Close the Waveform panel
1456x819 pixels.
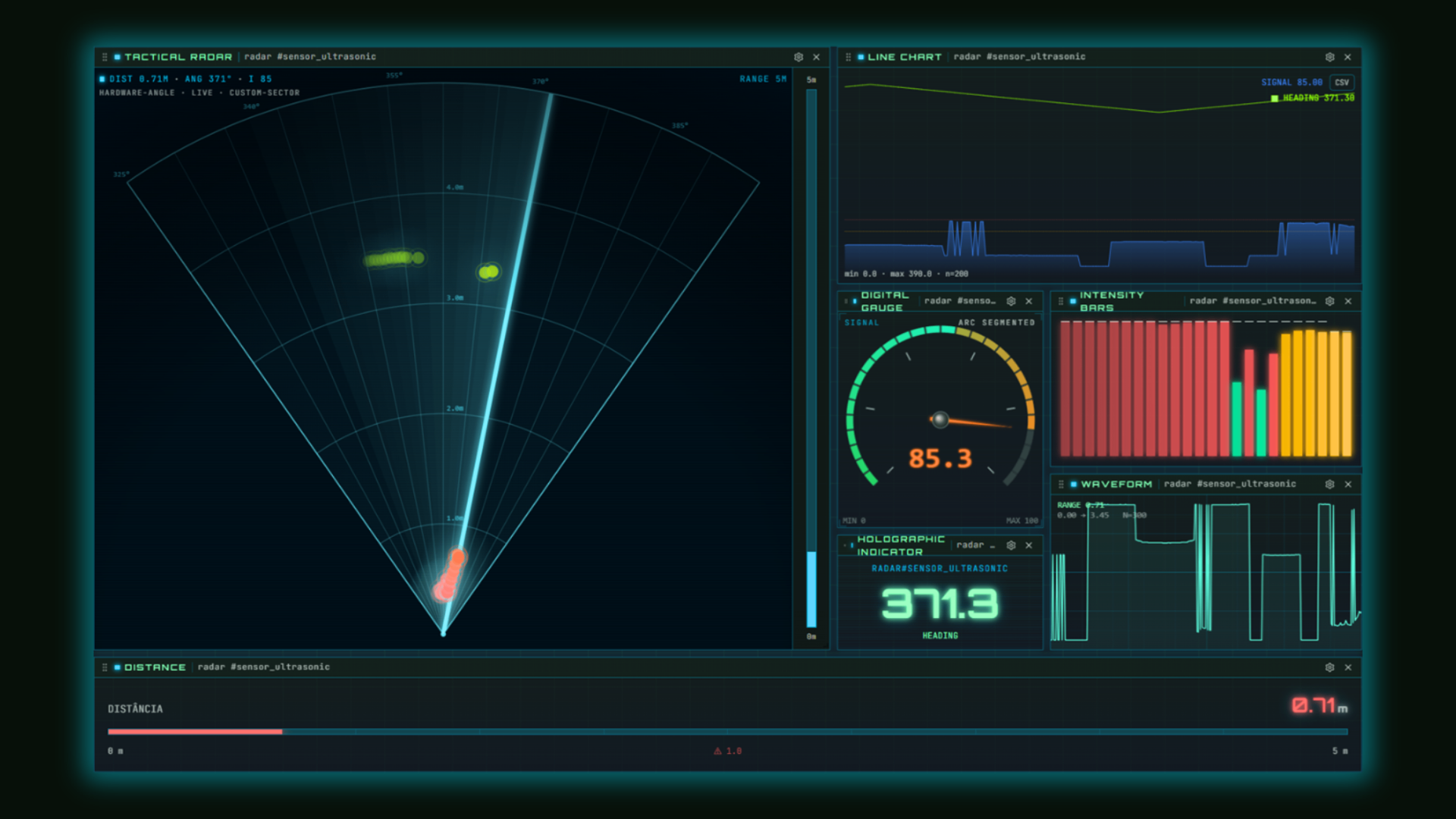point(1348,484)
